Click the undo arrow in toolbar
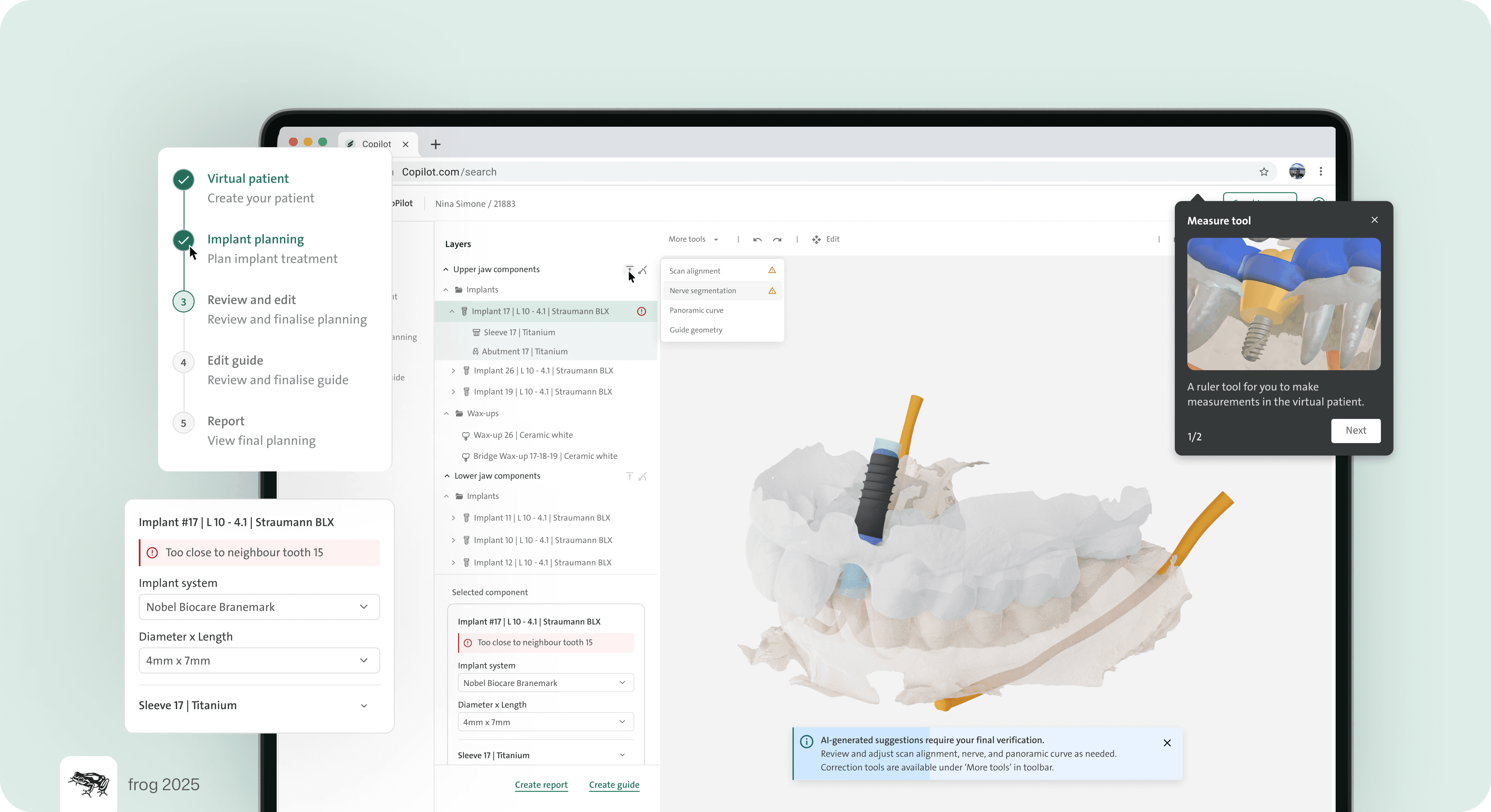The width and height of the screenshot is (1491, 812). click(x=757, y=239)
